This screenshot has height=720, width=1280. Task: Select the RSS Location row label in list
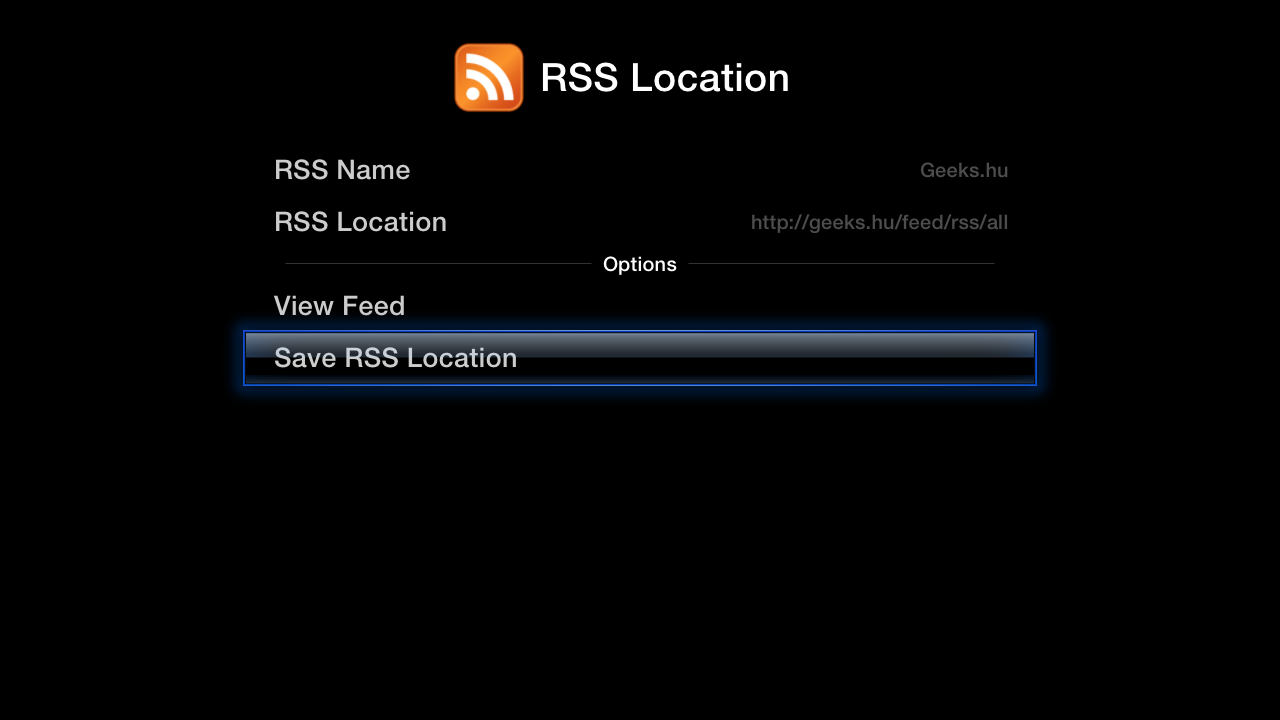360,222
